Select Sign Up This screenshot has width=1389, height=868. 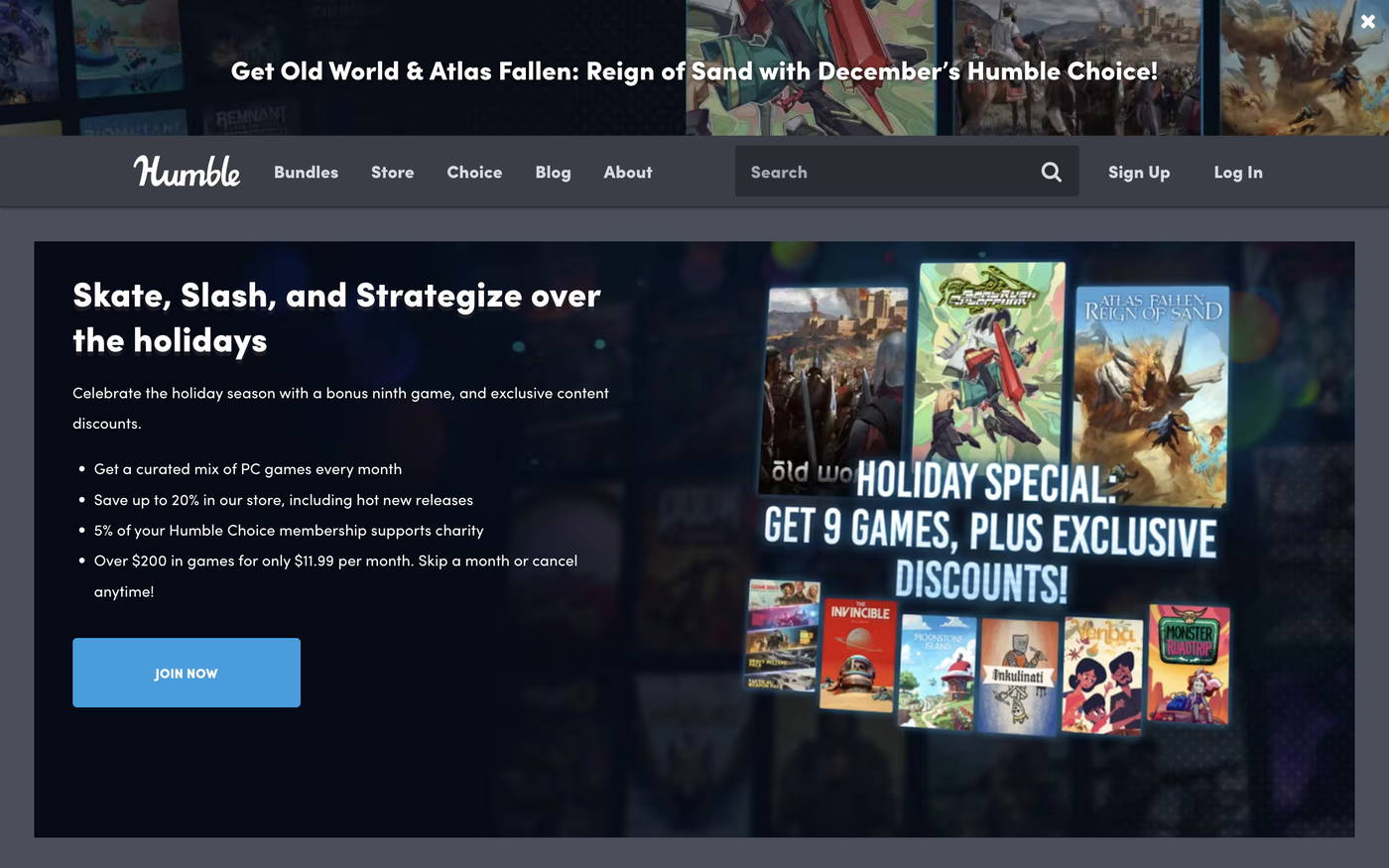point(1139,171)
